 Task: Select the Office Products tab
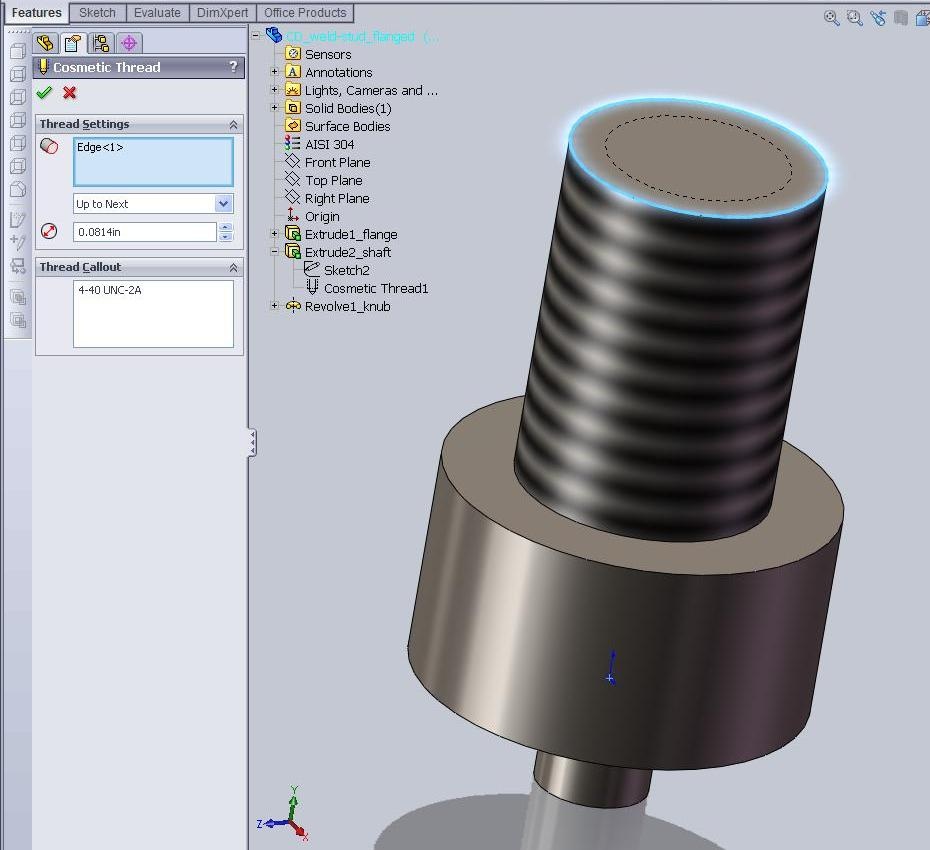(x=305, y=12)
